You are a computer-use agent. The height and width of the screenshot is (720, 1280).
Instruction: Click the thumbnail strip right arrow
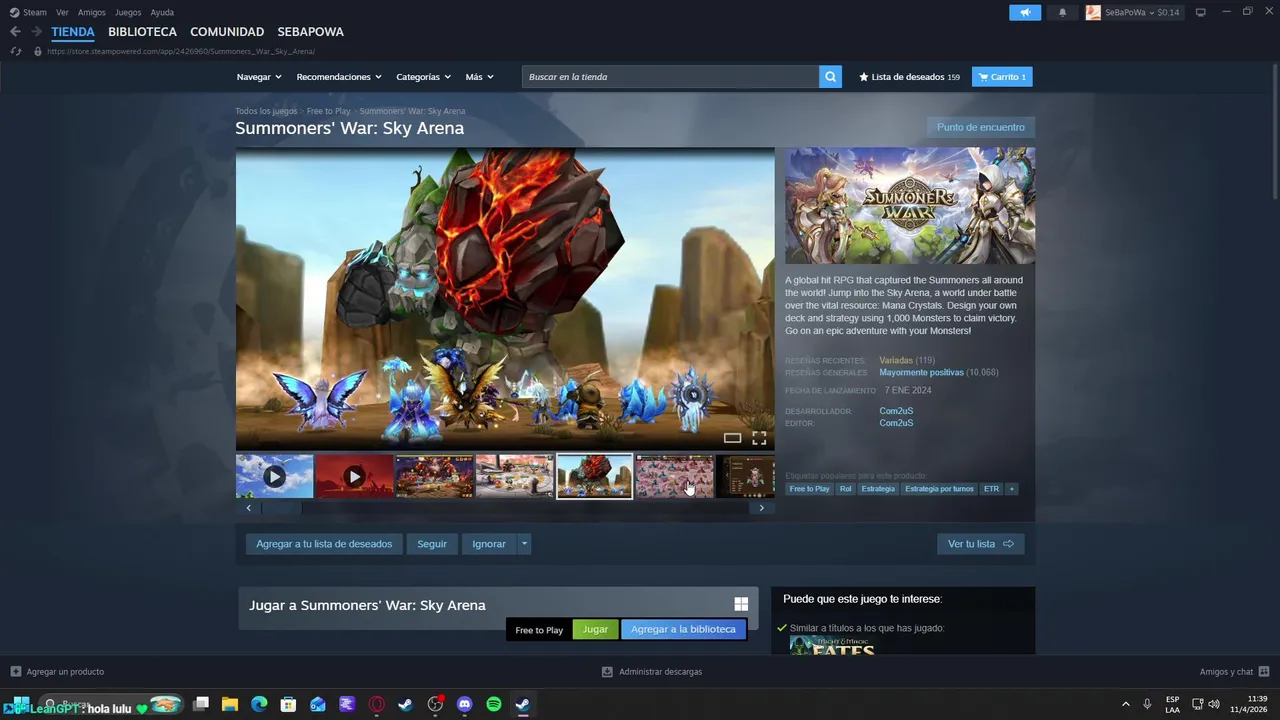click(761, 508)
